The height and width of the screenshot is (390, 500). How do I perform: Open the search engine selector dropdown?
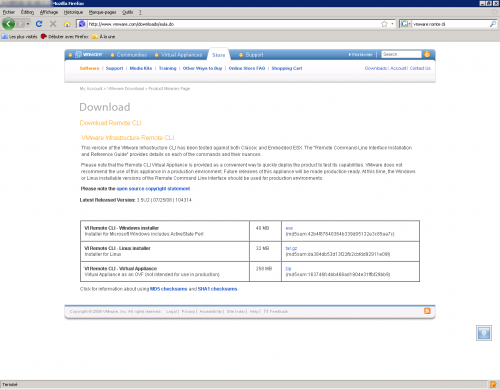pyautogui.click(x=405, y=24)
